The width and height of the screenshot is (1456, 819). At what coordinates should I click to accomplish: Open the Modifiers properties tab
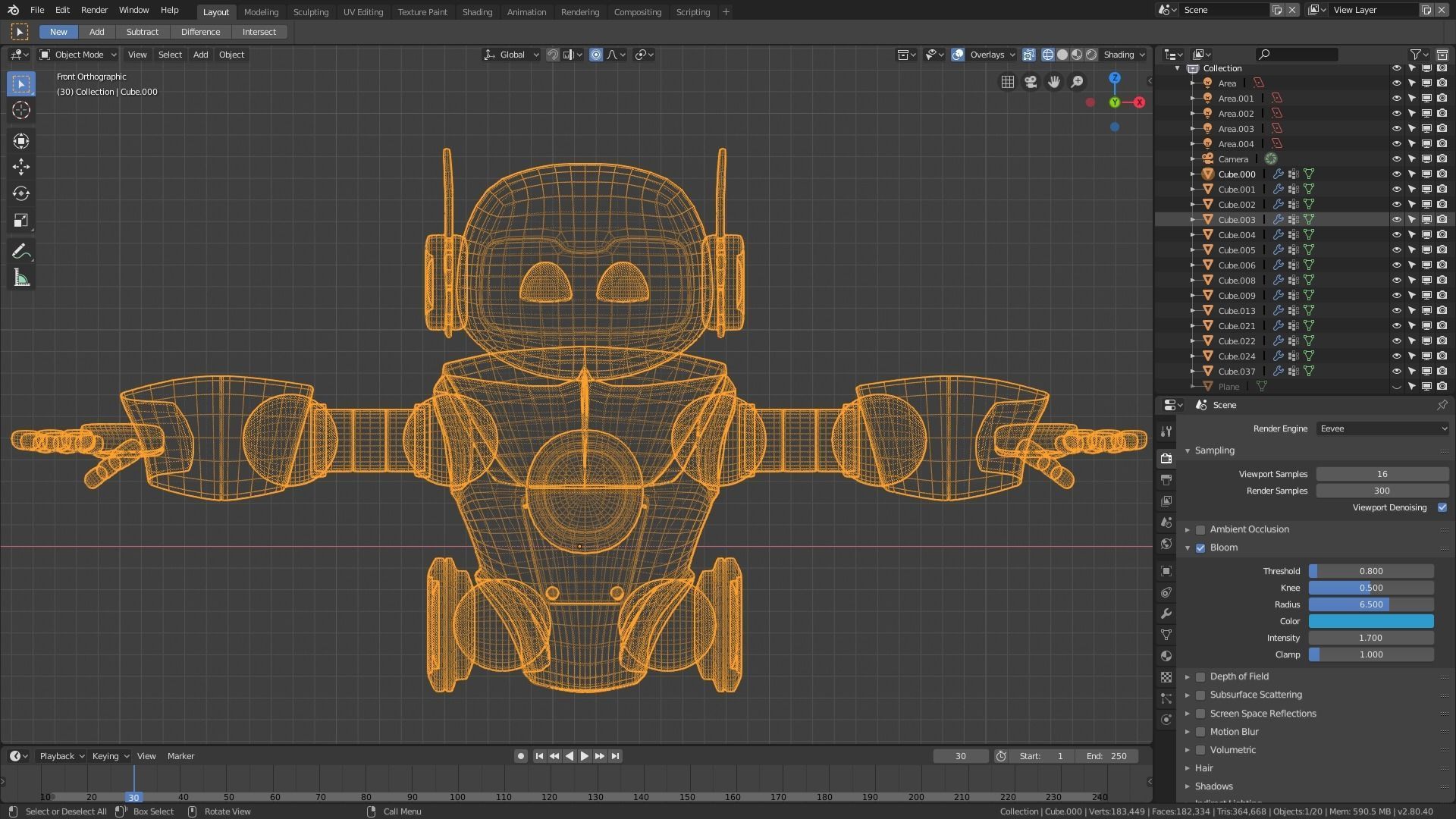click(1166, 613)
